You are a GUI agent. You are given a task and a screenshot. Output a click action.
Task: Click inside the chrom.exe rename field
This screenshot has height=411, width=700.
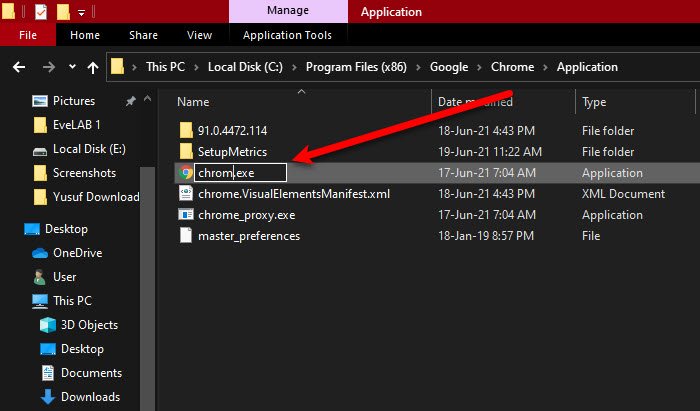240,172
